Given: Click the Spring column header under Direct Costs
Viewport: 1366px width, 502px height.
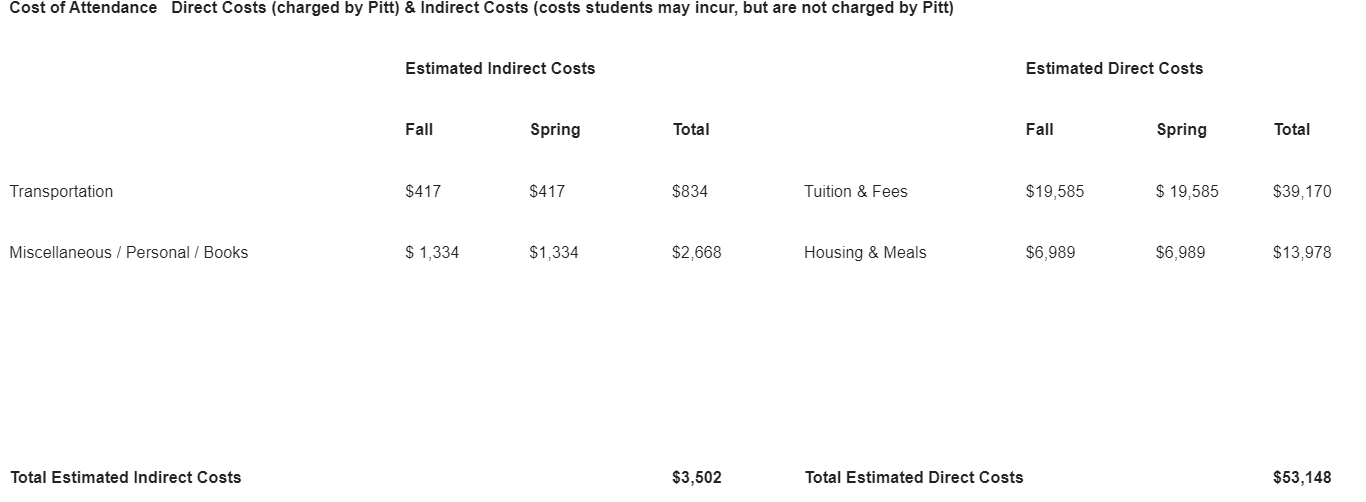Looking at the screenshot, I should click(1181, 129).
